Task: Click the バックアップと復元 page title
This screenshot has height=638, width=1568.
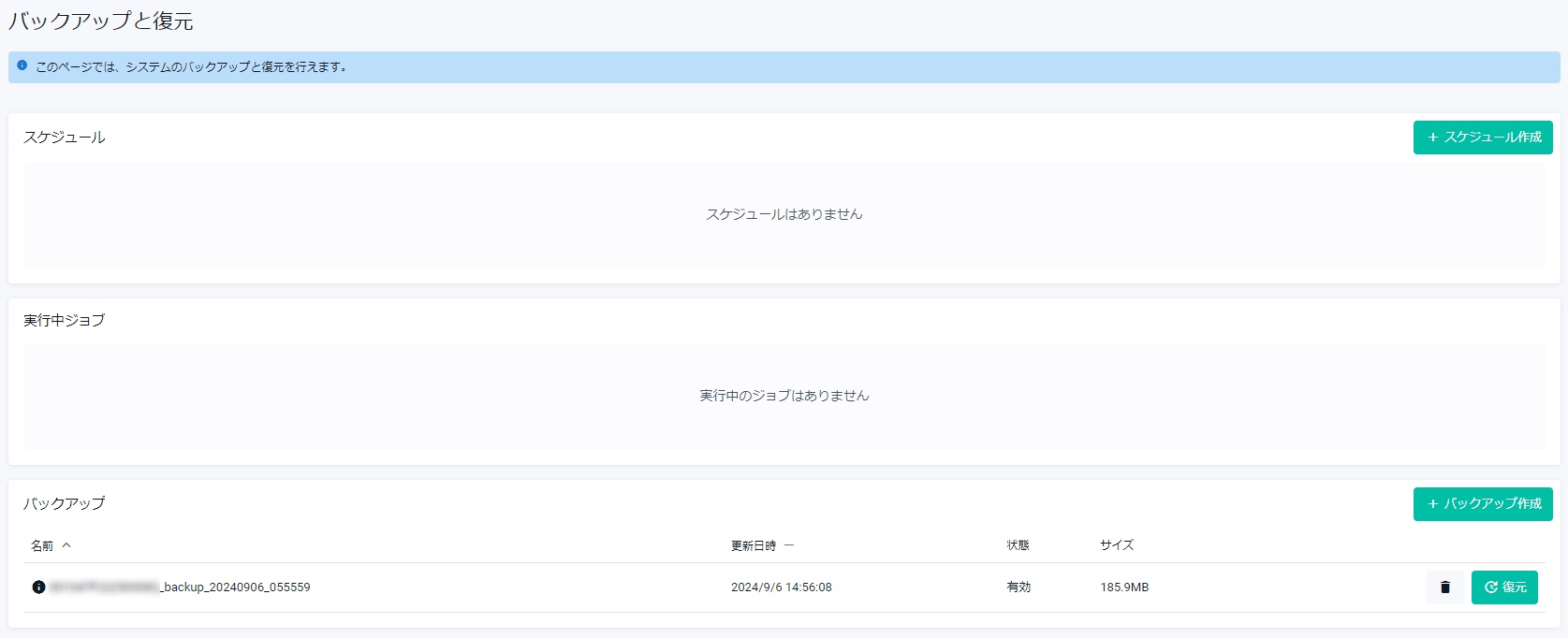Action: pos(101,22)
